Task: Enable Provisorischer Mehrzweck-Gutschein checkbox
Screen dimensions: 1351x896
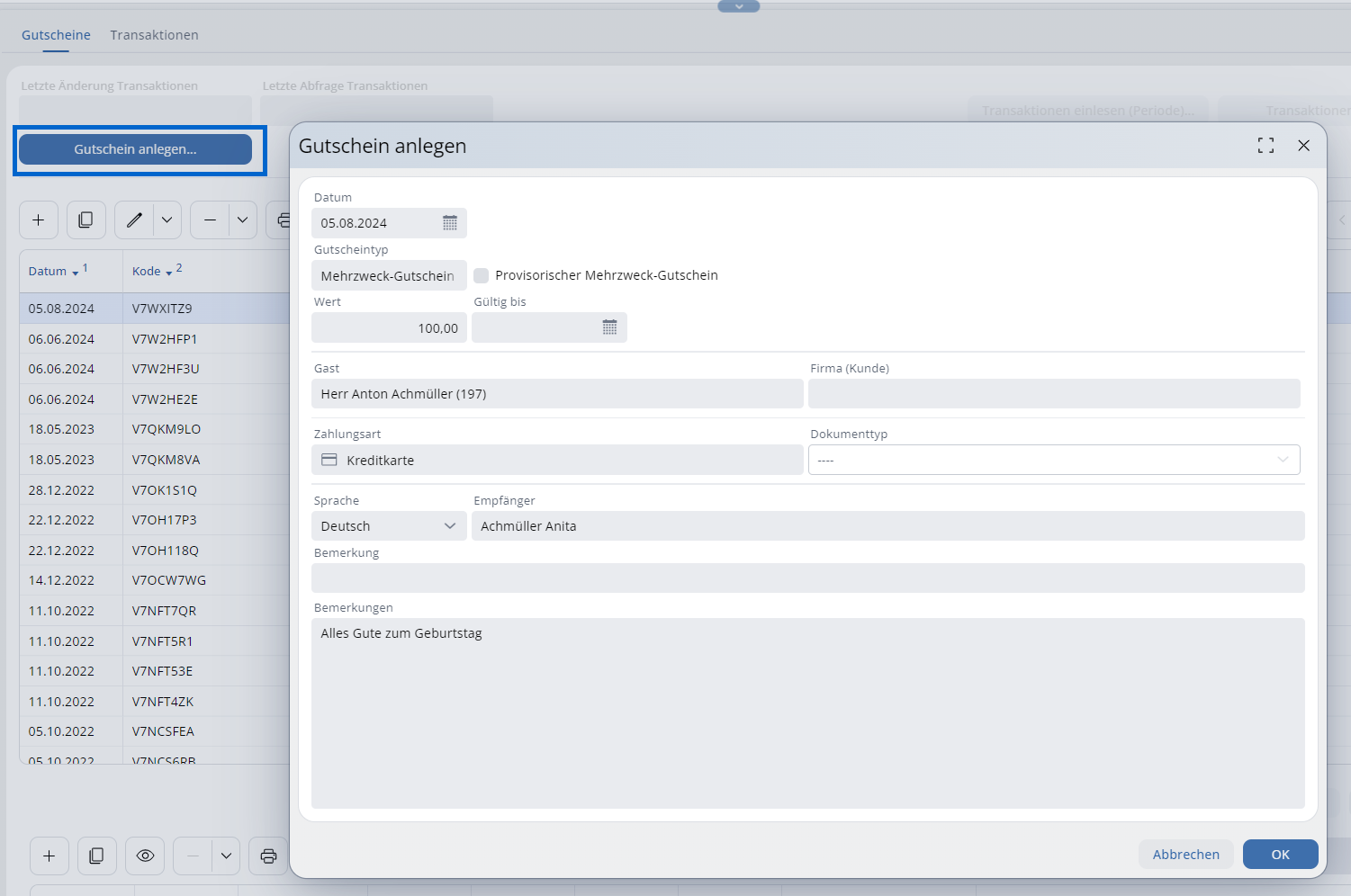Action: point(482,275)
